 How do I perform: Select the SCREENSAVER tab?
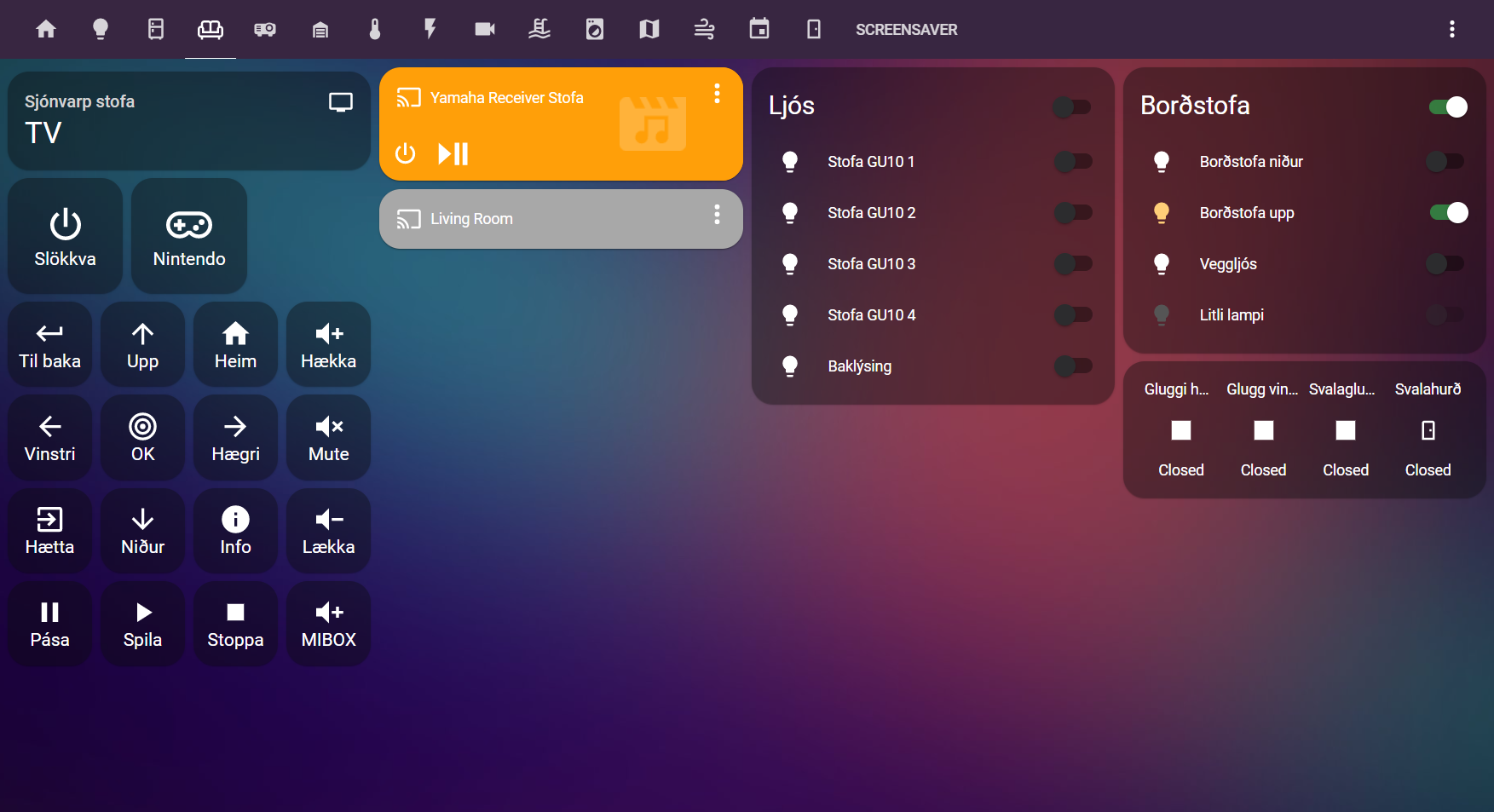pos(906,30)
